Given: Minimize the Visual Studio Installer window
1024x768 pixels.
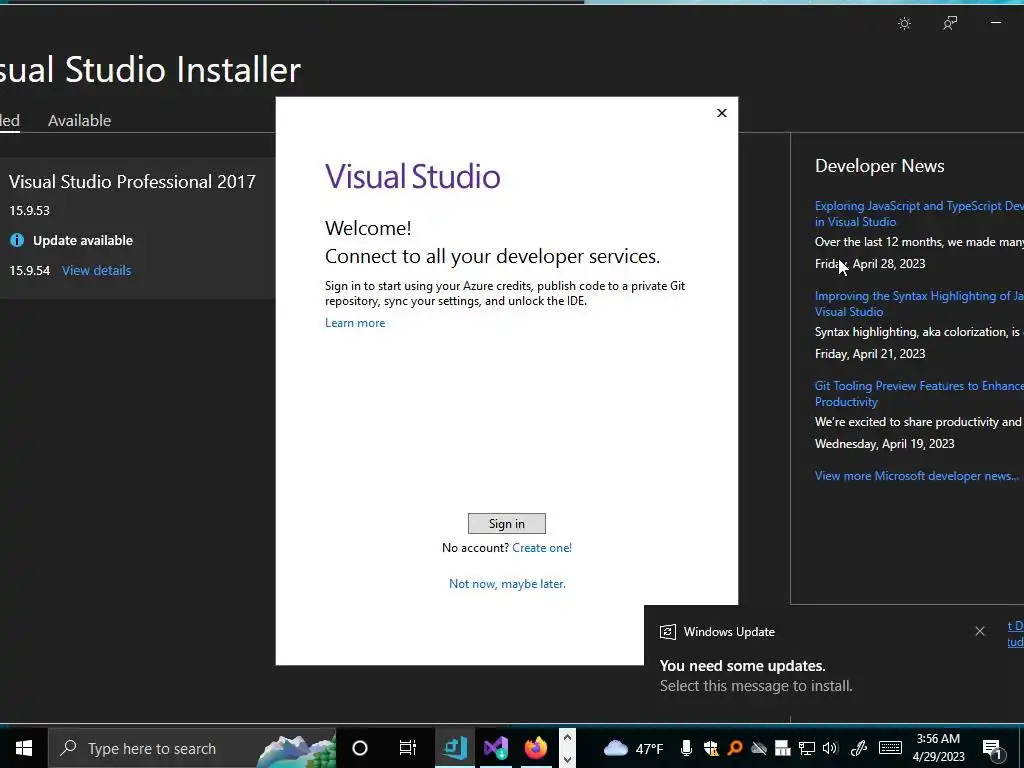Looking at the screenshot, I should 996,23.
